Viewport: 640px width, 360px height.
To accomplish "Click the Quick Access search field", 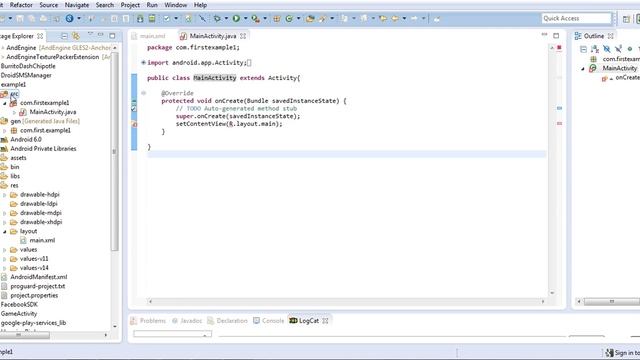I will pos(576,18).
